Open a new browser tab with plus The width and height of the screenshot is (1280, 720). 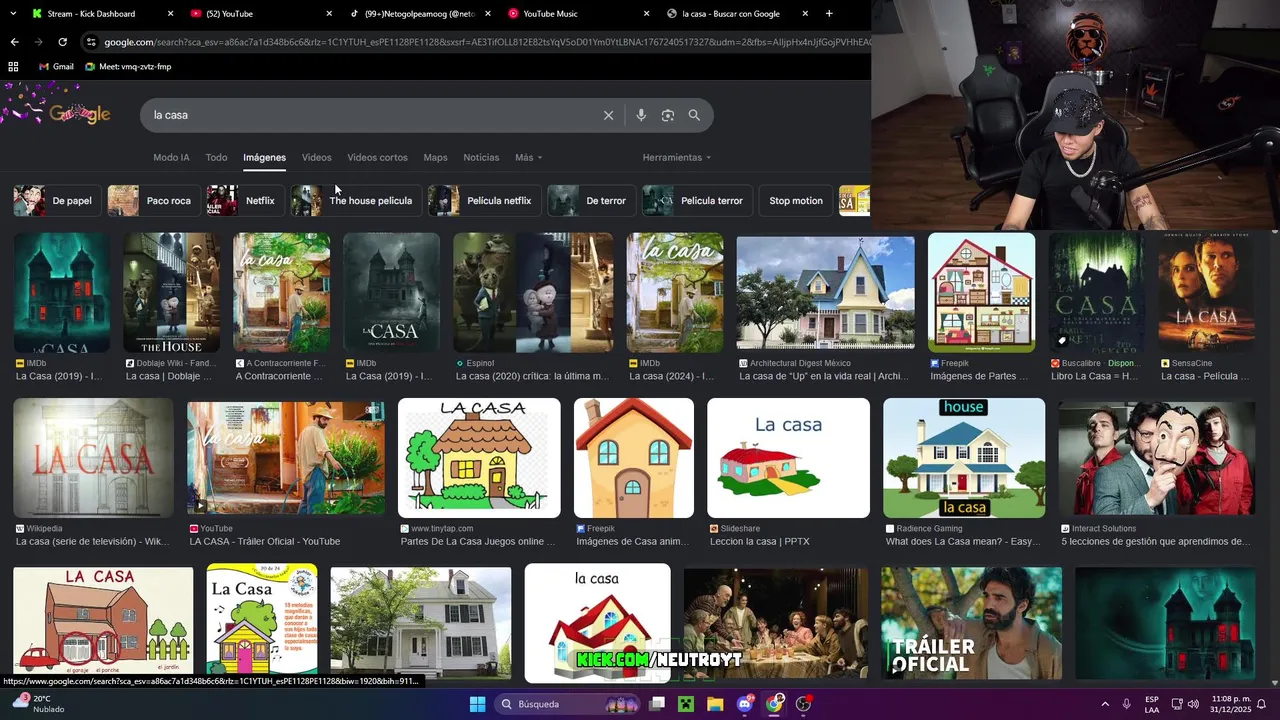(x=829, y=14)
